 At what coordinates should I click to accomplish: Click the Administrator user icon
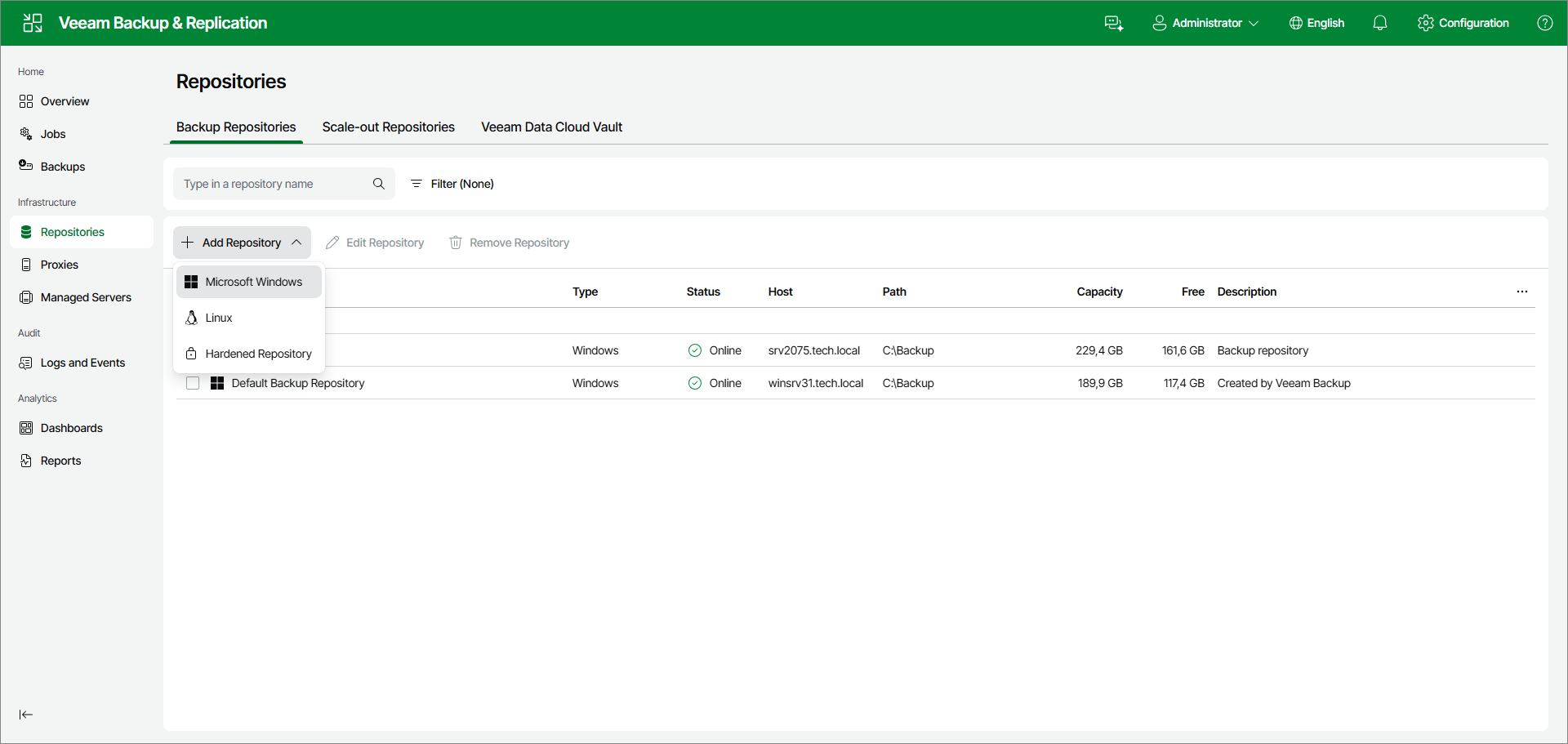pyautogui.click(x=1159, y=23)
